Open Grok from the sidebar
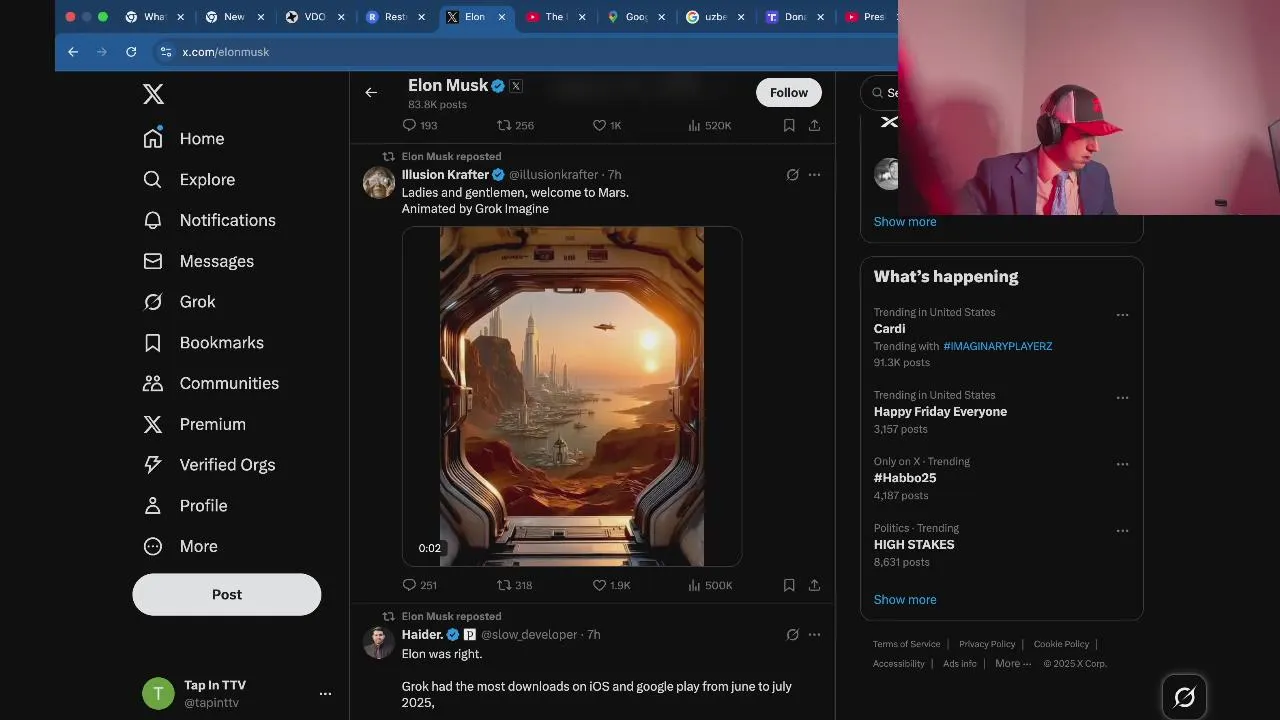1280x720 pixels. (x=180, y=302)
